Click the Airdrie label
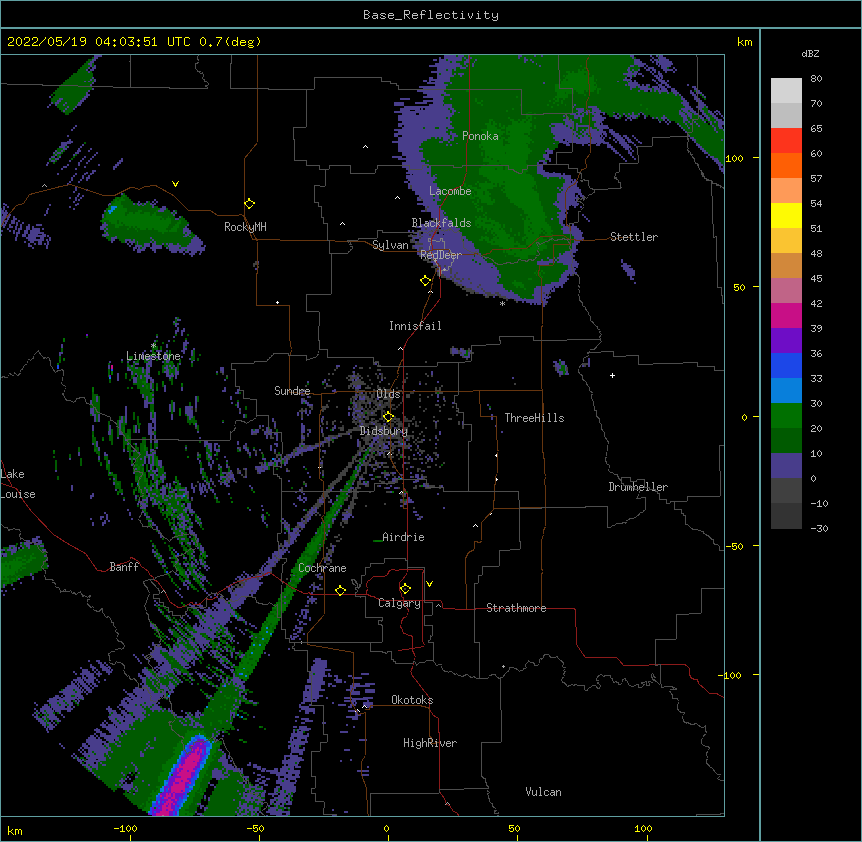This screenshot has height=842, width=862. click(404, 537)
